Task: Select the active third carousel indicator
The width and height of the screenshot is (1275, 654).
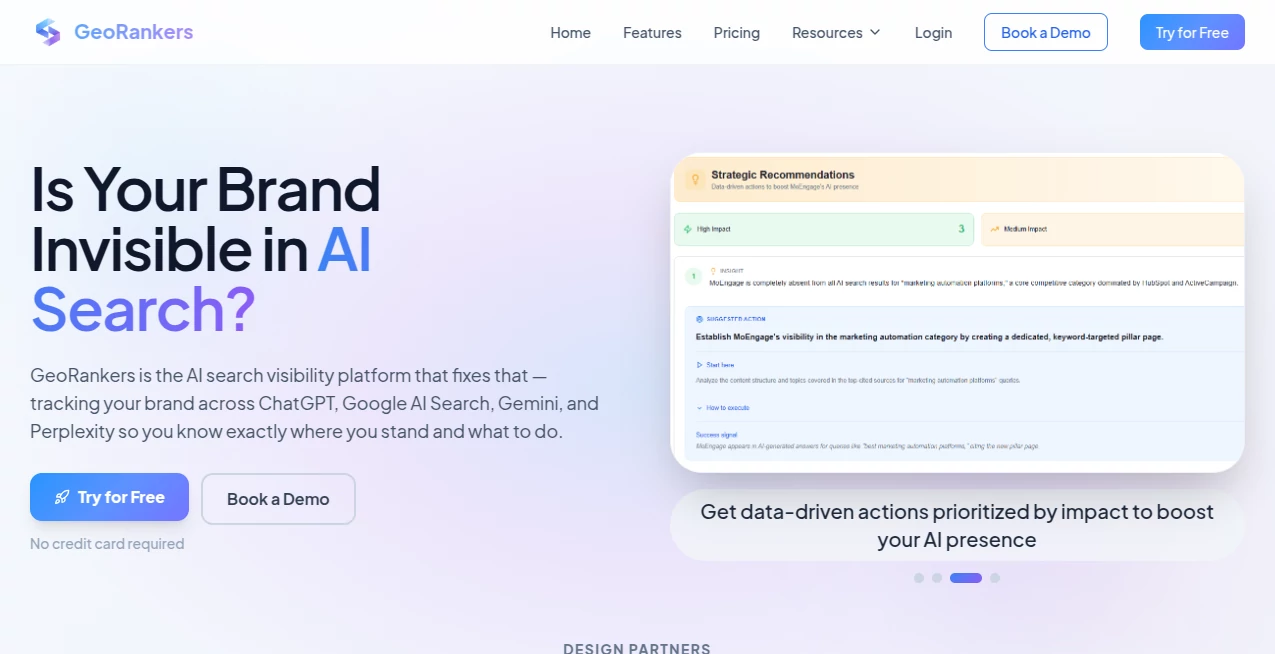Action: coord(966,578)
